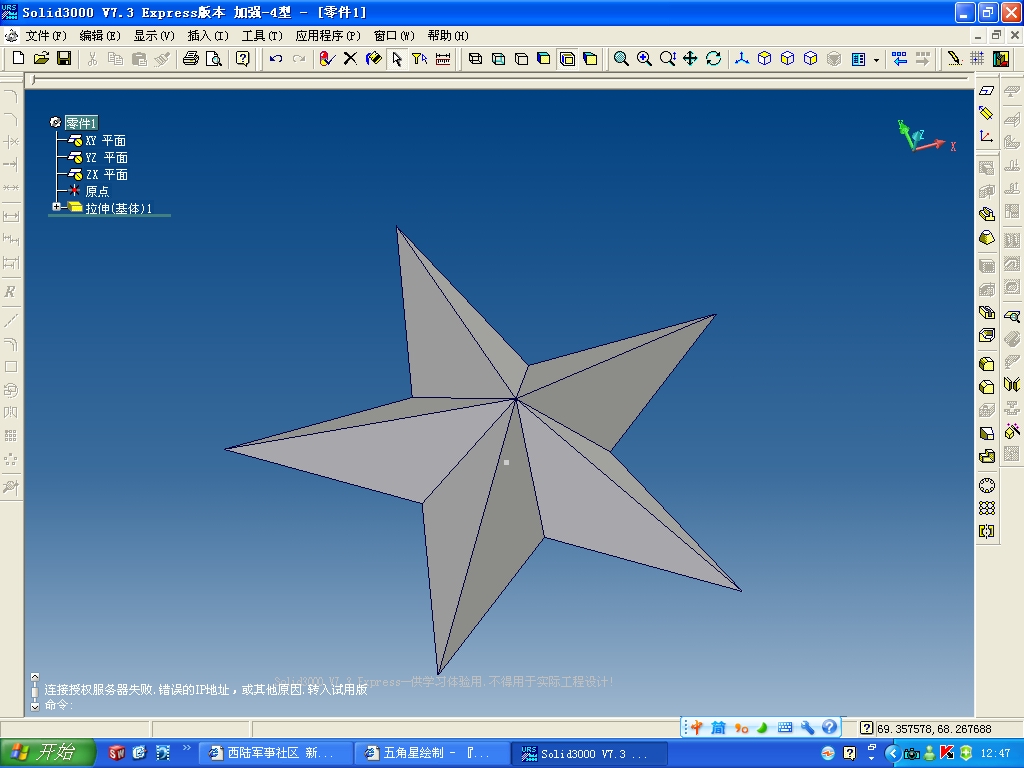Click the blue axis view orientation icon
This screenshot has width=1024, height=768.
pos(742,59)
